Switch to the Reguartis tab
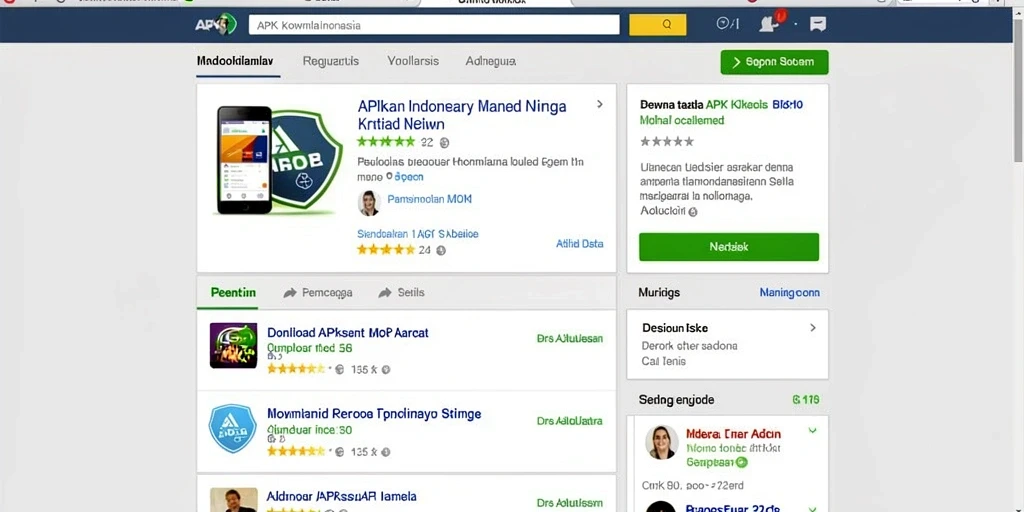Screen dimensions: 1024x512 [330, 61]
